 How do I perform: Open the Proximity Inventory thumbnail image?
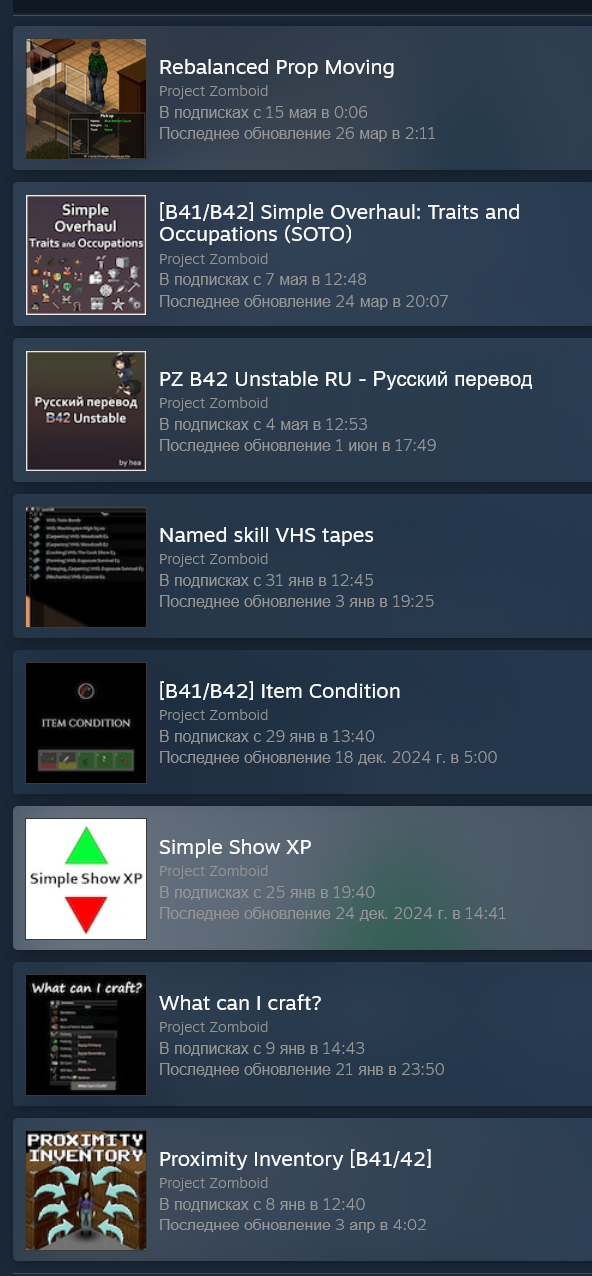86,1191
